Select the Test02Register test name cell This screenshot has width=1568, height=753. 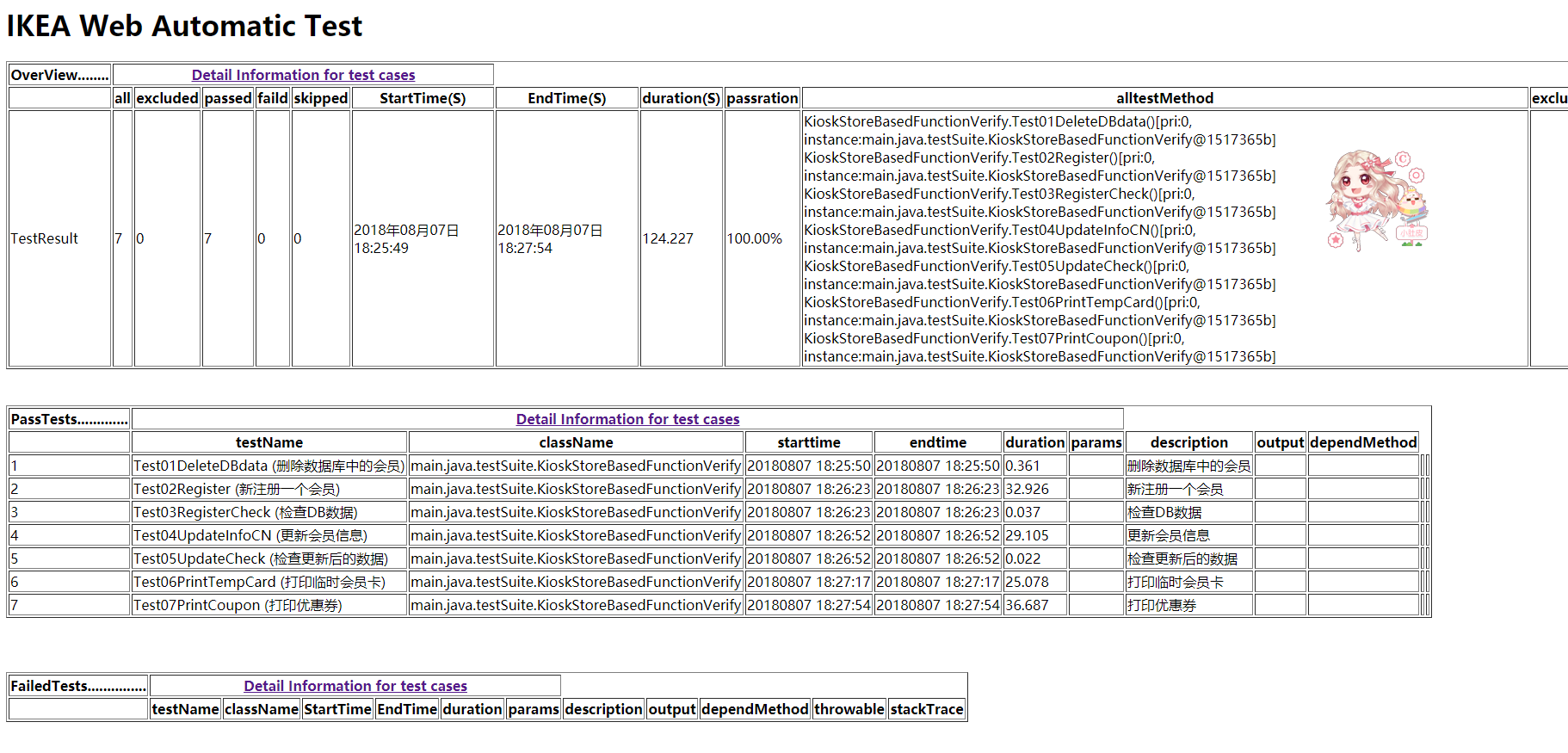click(269, 489)
